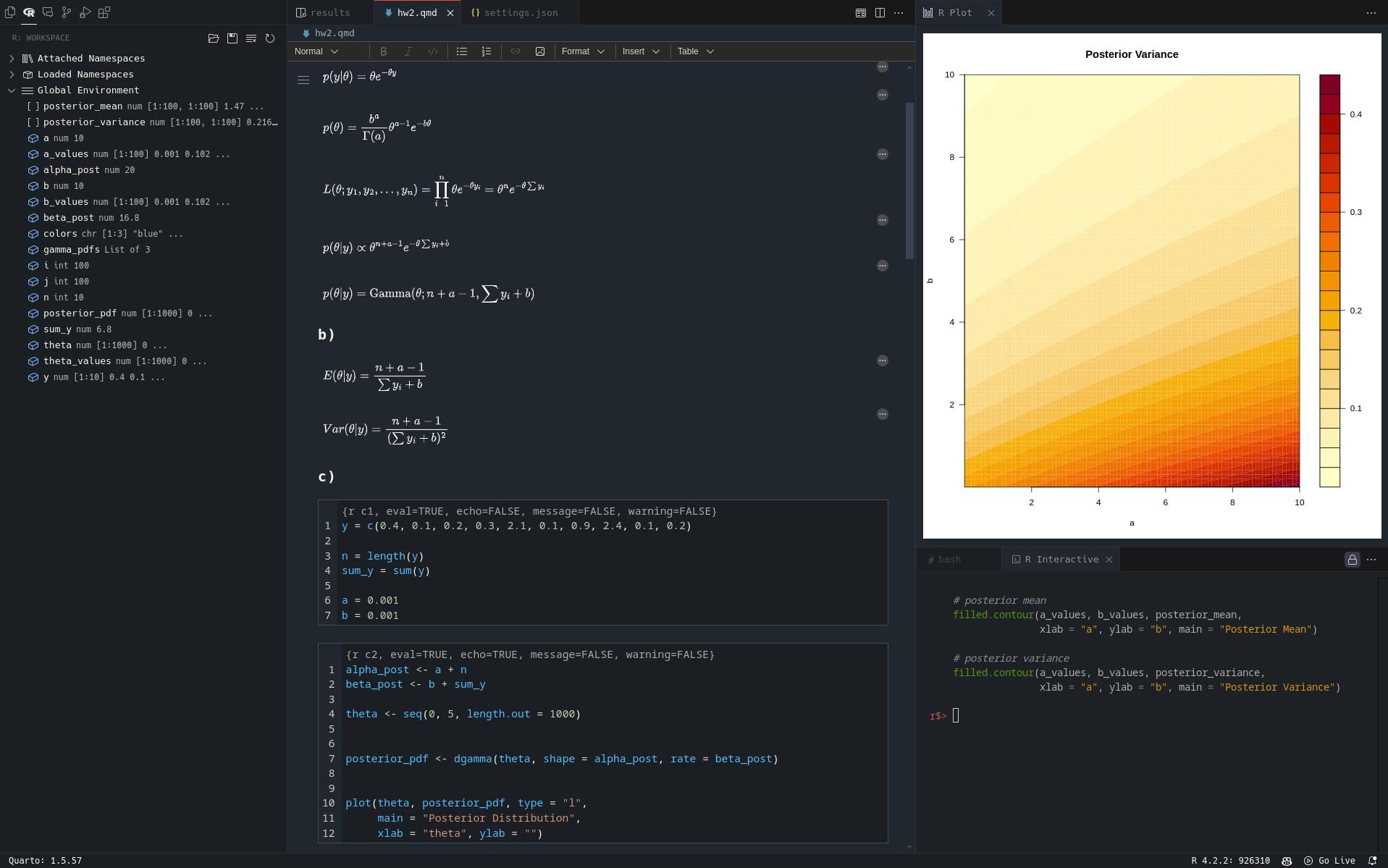Click darkest red swatch on plot legend
The height and width of the screenshot is (868, 1388).
coord(1329,84)
